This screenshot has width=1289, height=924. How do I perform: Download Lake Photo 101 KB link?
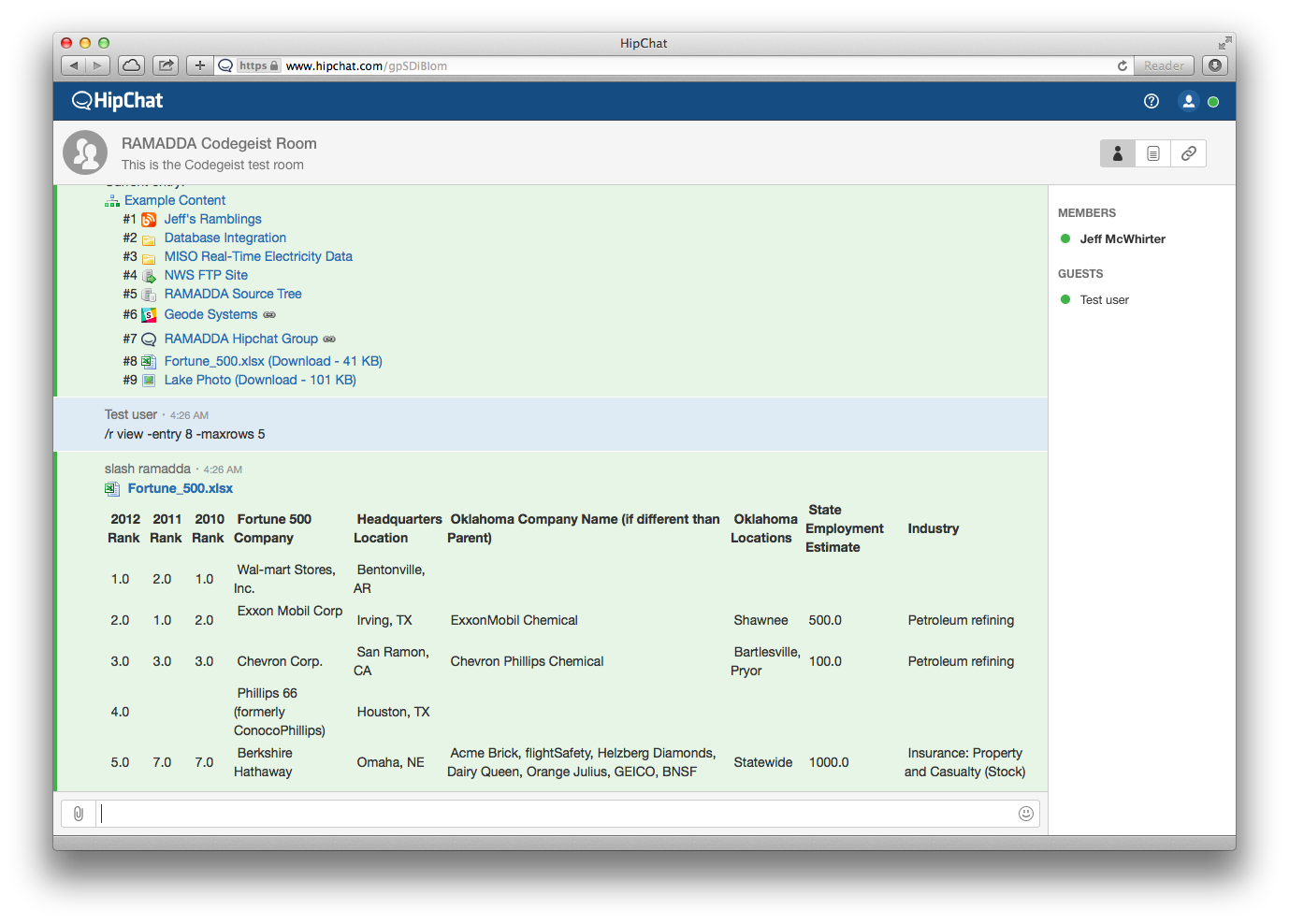(260, 380)
